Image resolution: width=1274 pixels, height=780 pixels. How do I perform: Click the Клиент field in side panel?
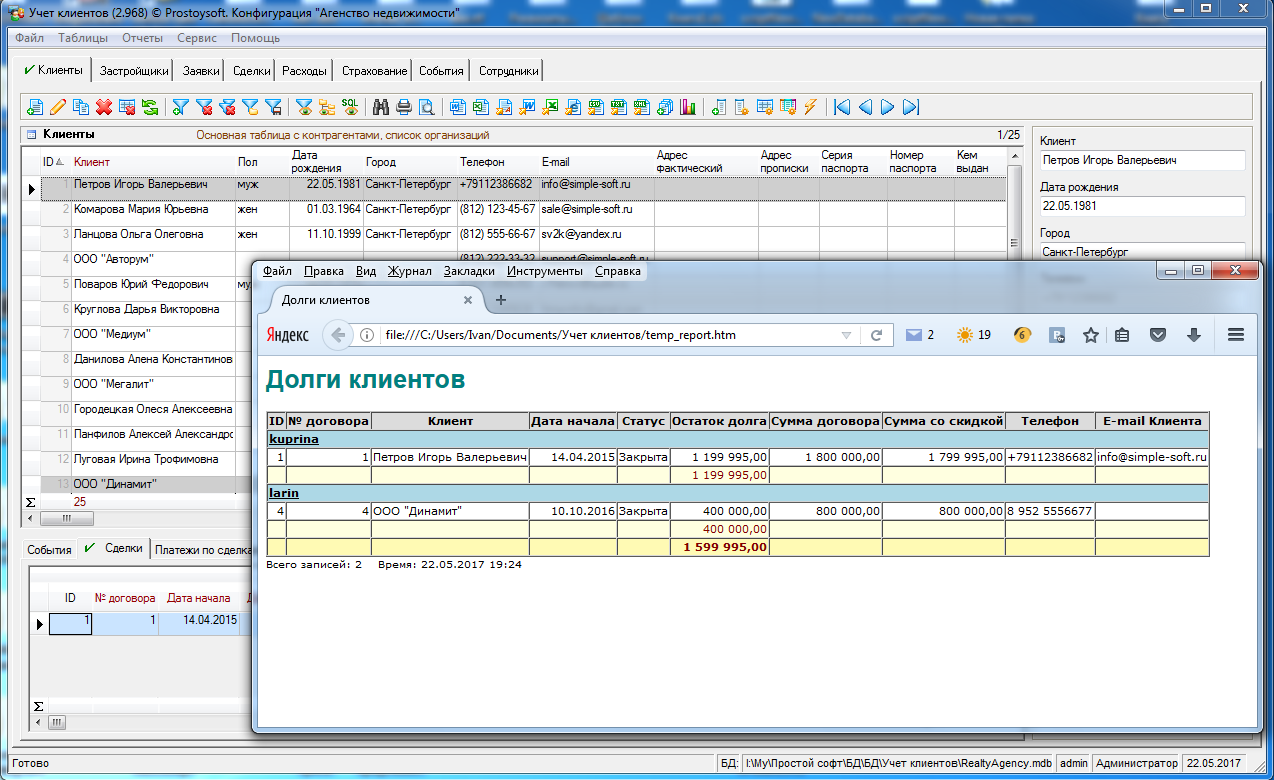1143,160
